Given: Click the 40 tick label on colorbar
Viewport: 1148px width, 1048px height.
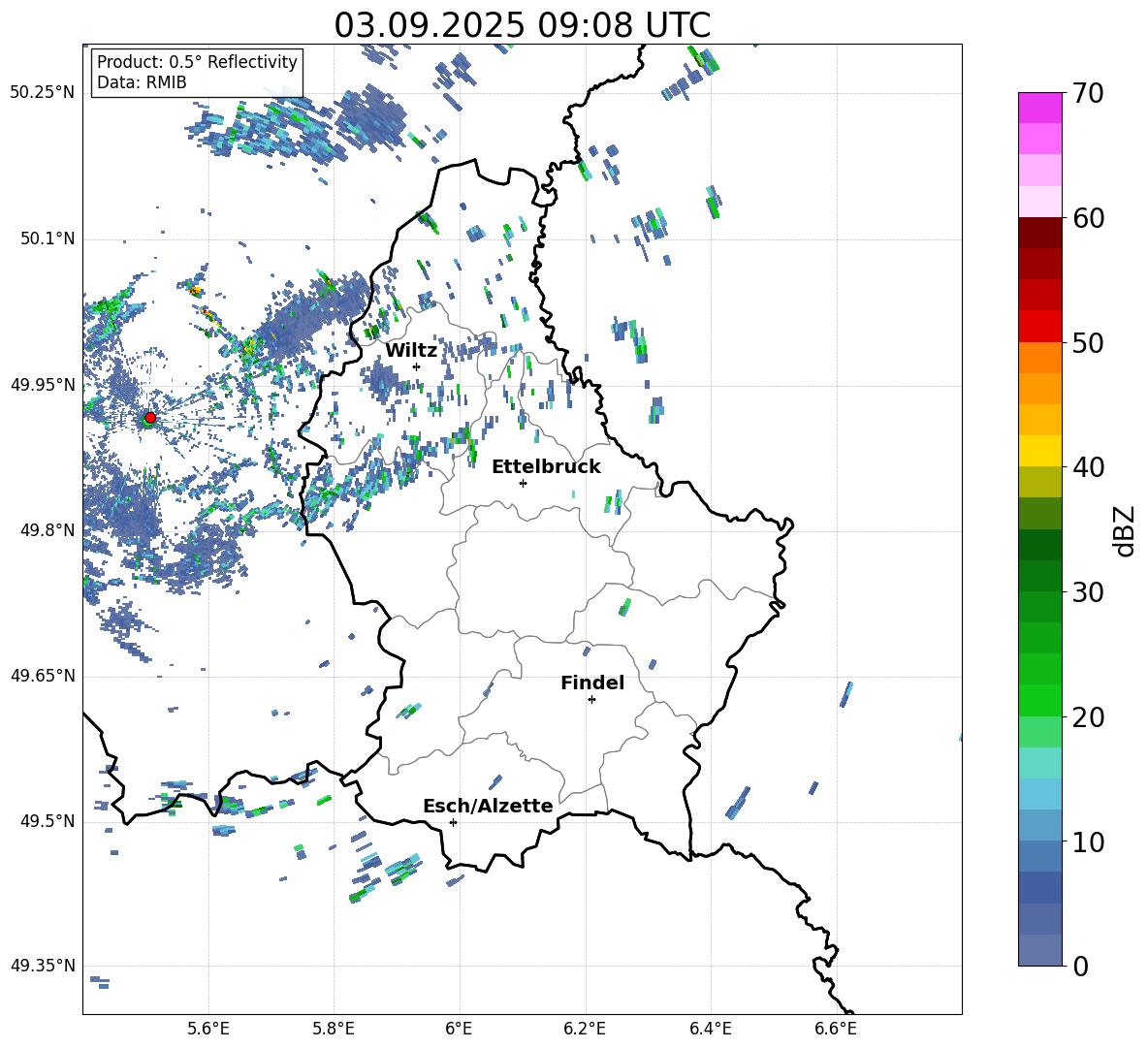Looking at the screenshot, I should [1088, 467].
